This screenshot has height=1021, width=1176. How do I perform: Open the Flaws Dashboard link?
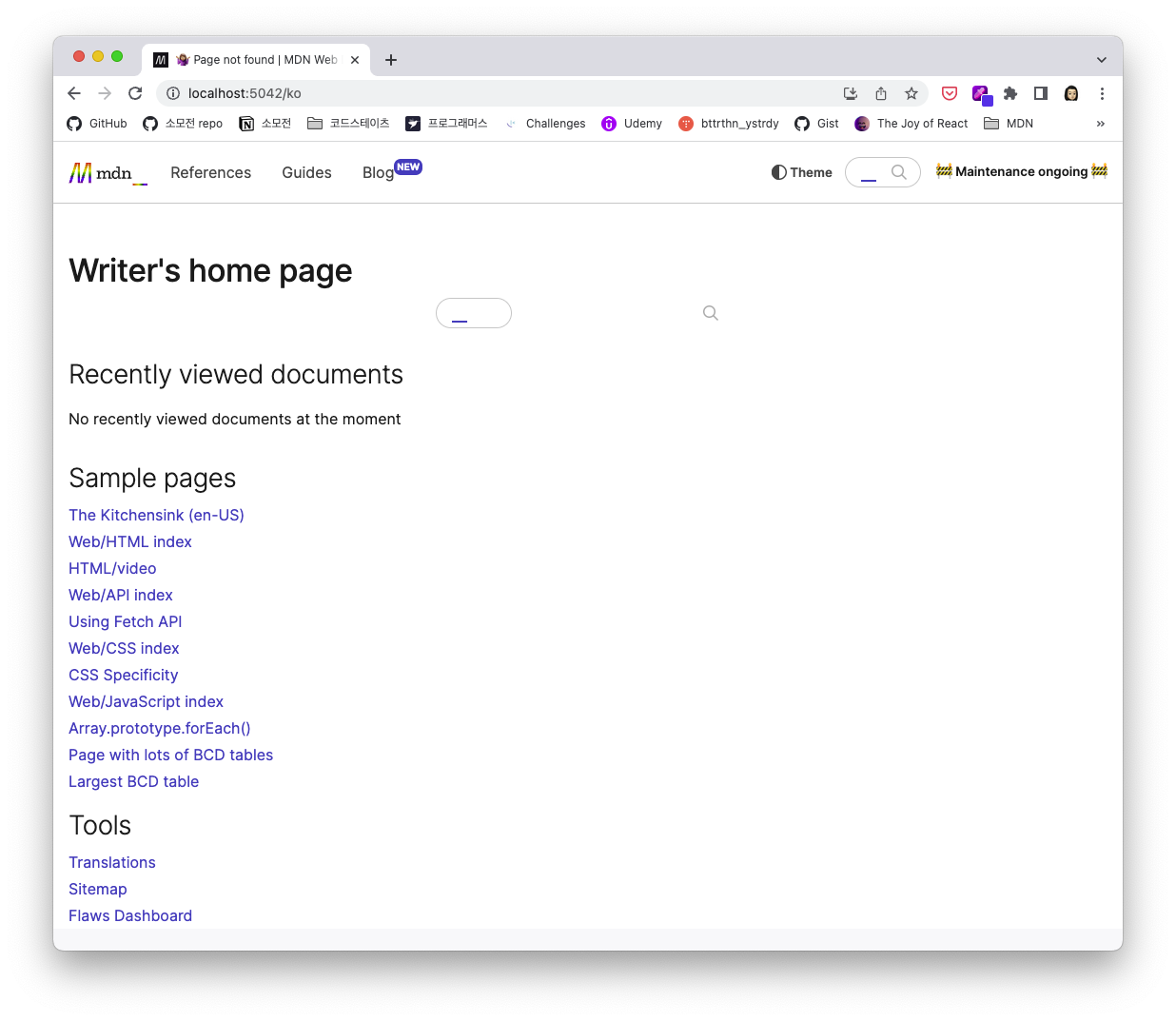(x=130, y=915)
